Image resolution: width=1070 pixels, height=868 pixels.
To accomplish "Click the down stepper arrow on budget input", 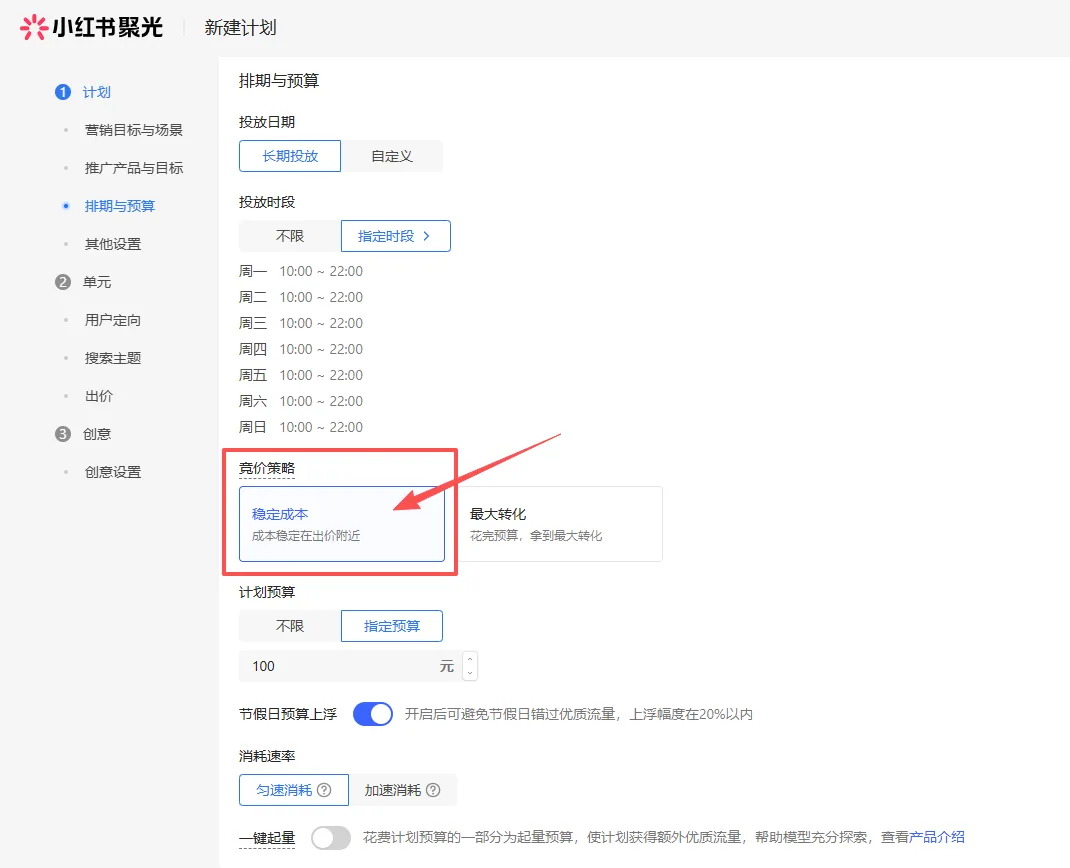I will click(x=470, y=673).
